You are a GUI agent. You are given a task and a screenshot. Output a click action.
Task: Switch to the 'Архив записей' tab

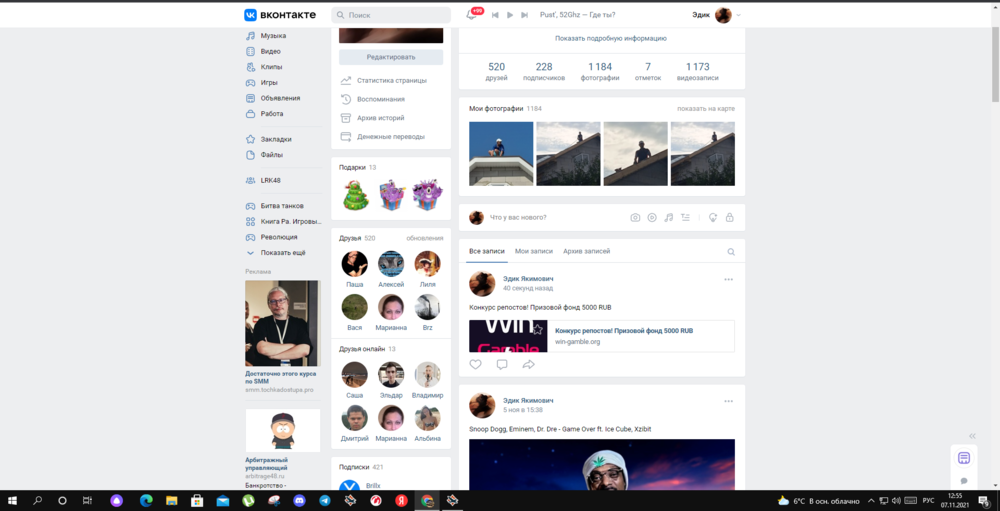[x=586, y=251]
